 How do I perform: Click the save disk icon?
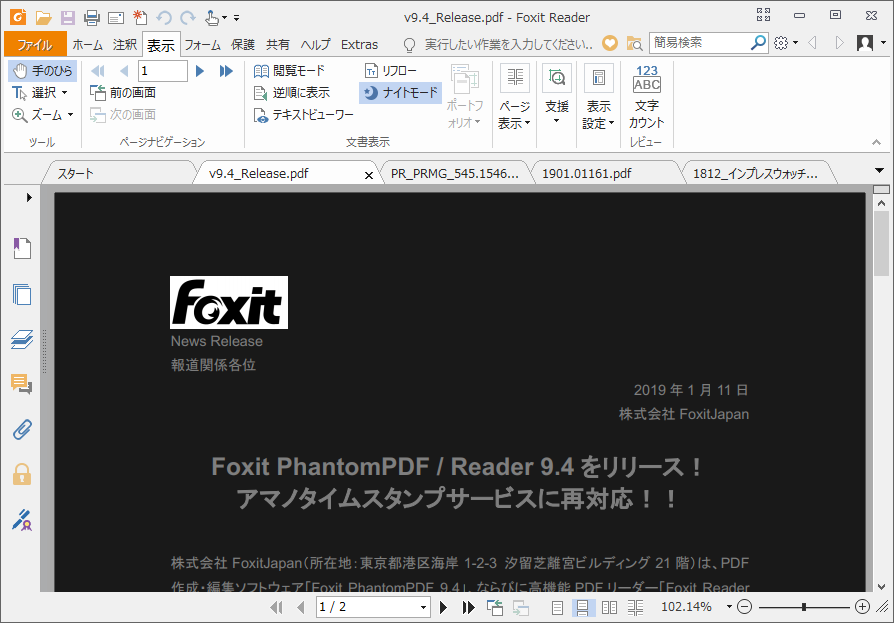click(x=68, y=18)
